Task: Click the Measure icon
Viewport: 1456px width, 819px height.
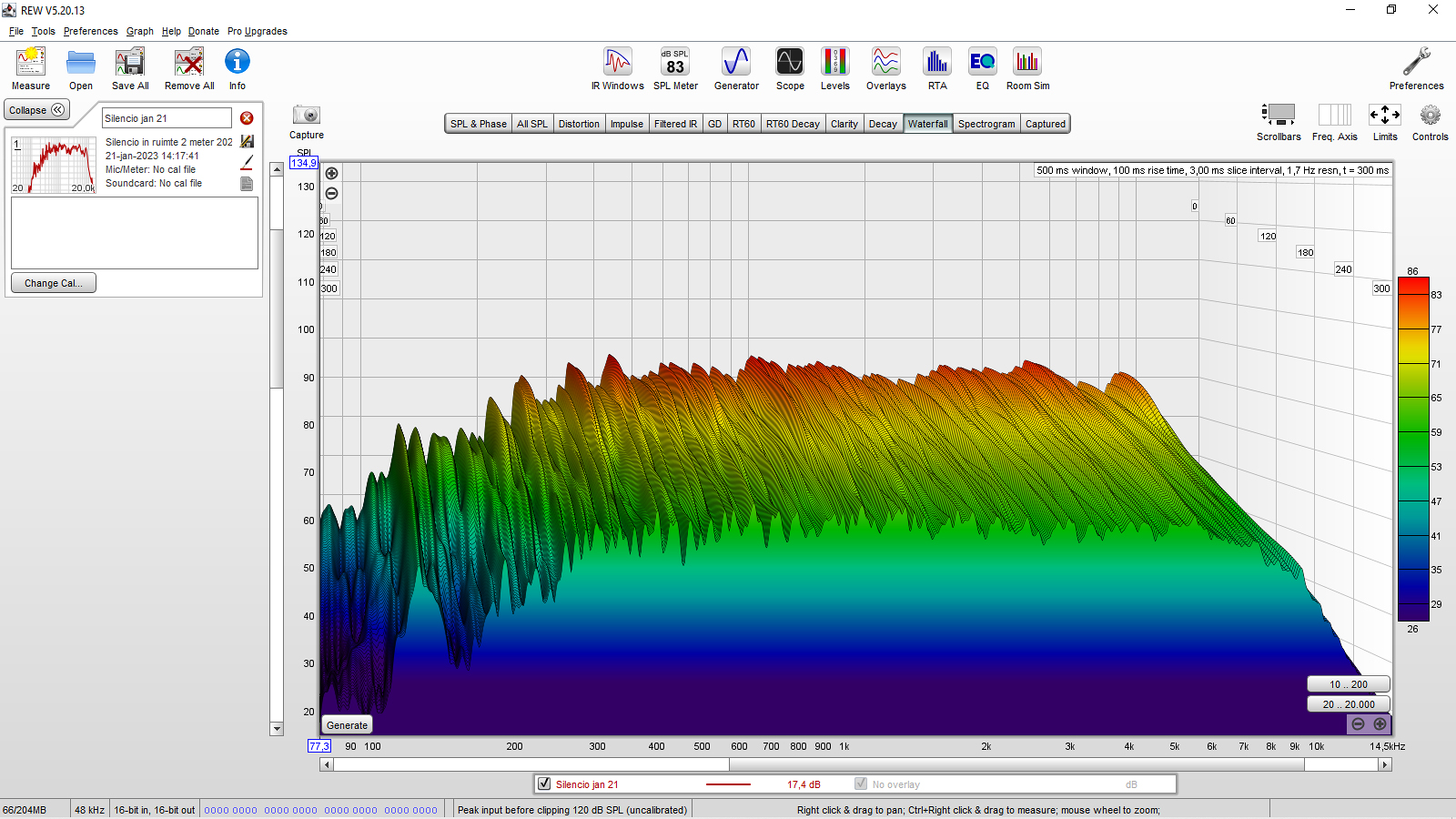Action: click(31, 62)
